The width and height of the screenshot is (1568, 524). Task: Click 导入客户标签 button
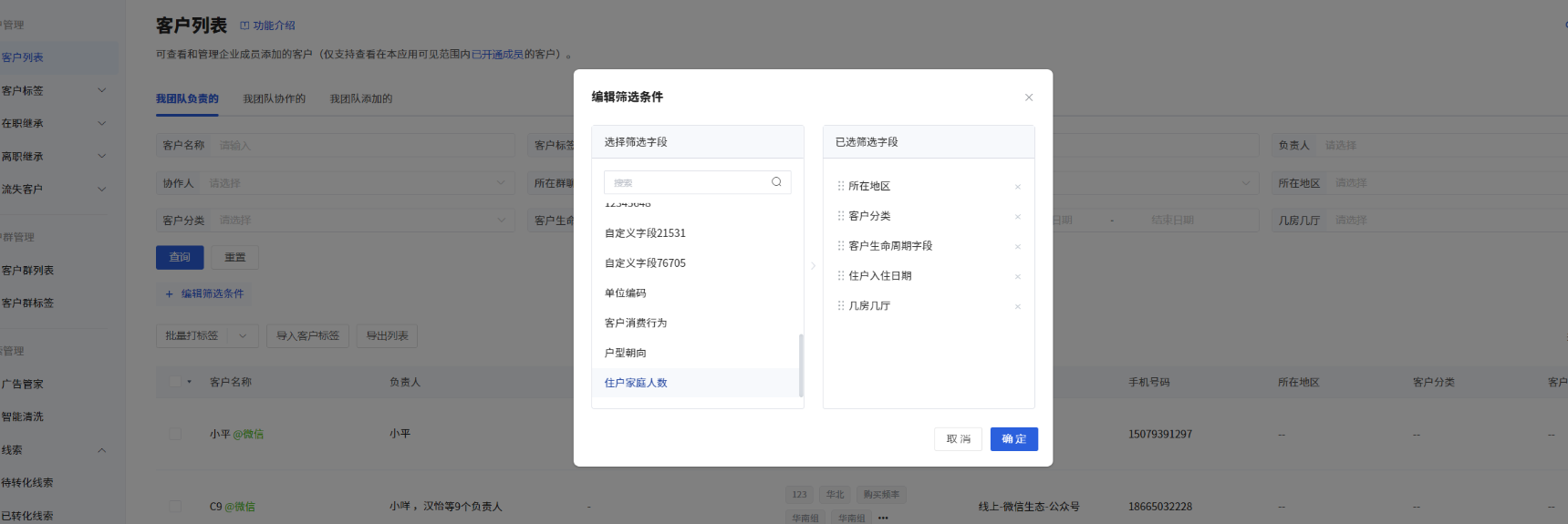[308, 336]
